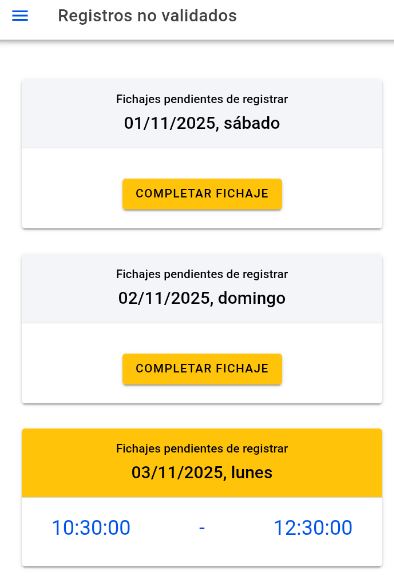Click the top app bar background
394x582 pixels.
pos(316,19)
